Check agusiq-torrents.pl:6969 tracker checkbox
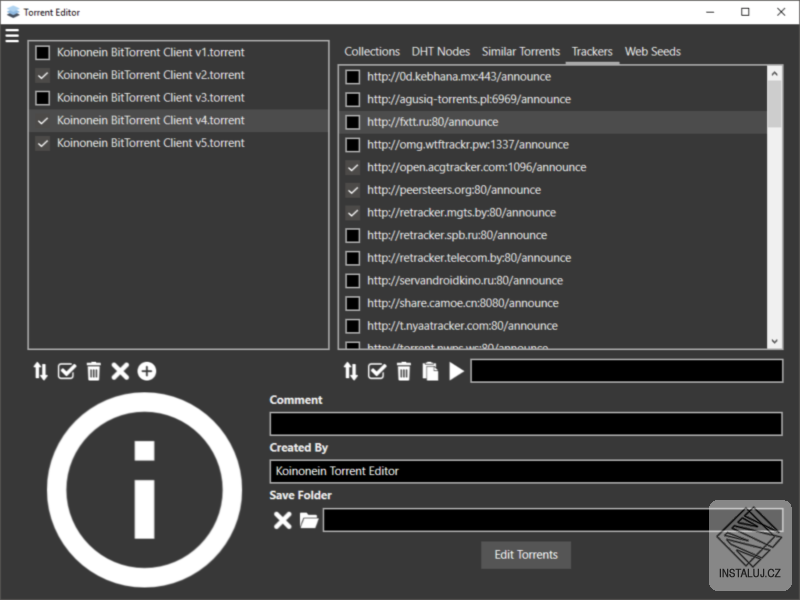Viewport: 800px width, 600px height. click(x=353, y=99)
